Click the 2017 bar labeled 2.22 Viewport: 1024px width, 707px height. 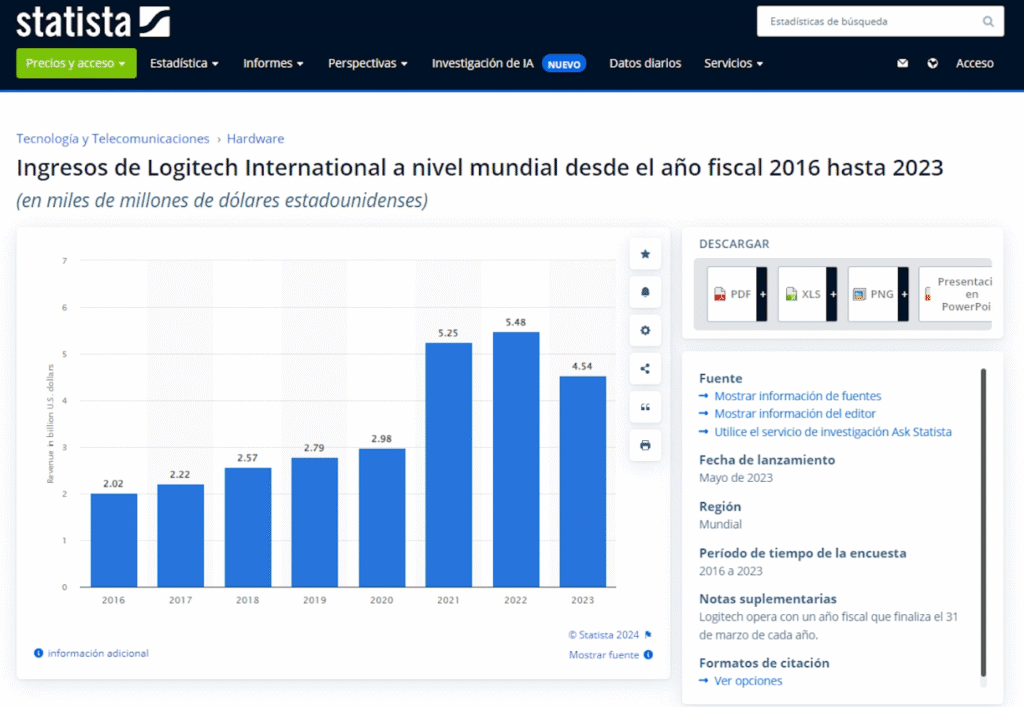point(180,535)
